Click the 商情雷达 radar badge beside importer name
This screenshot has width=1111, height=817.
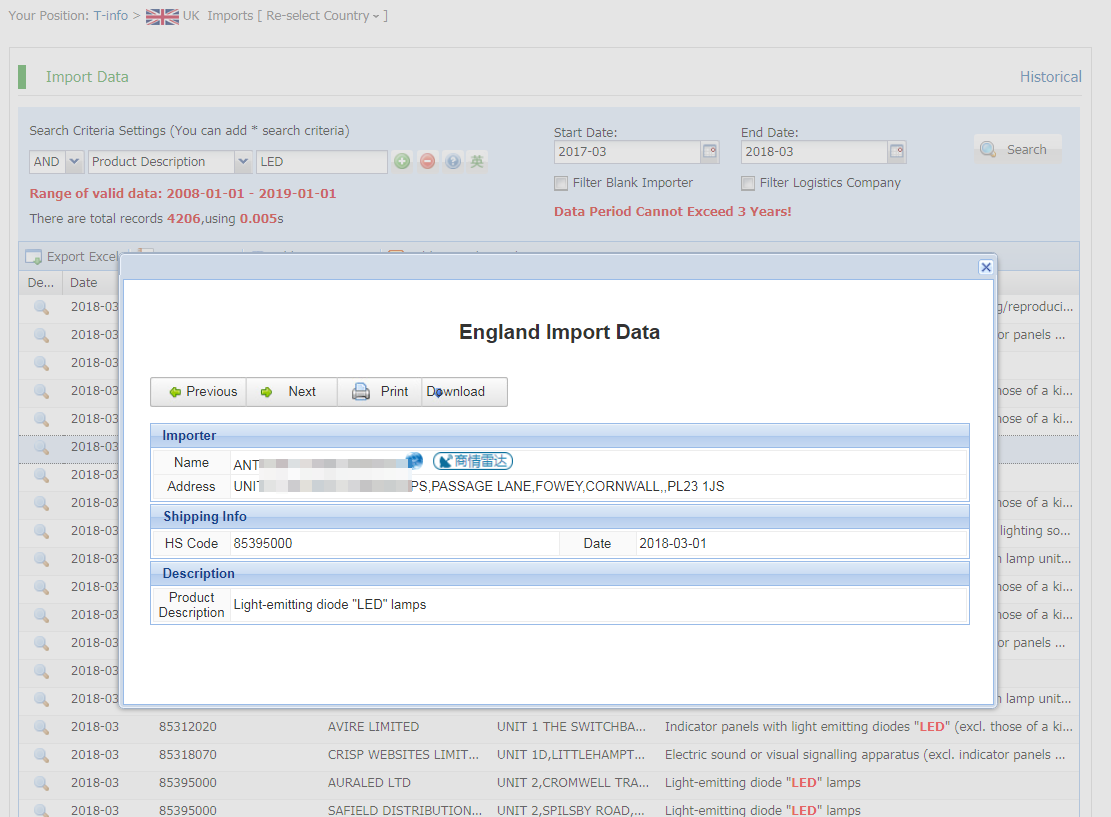(473, 461)
